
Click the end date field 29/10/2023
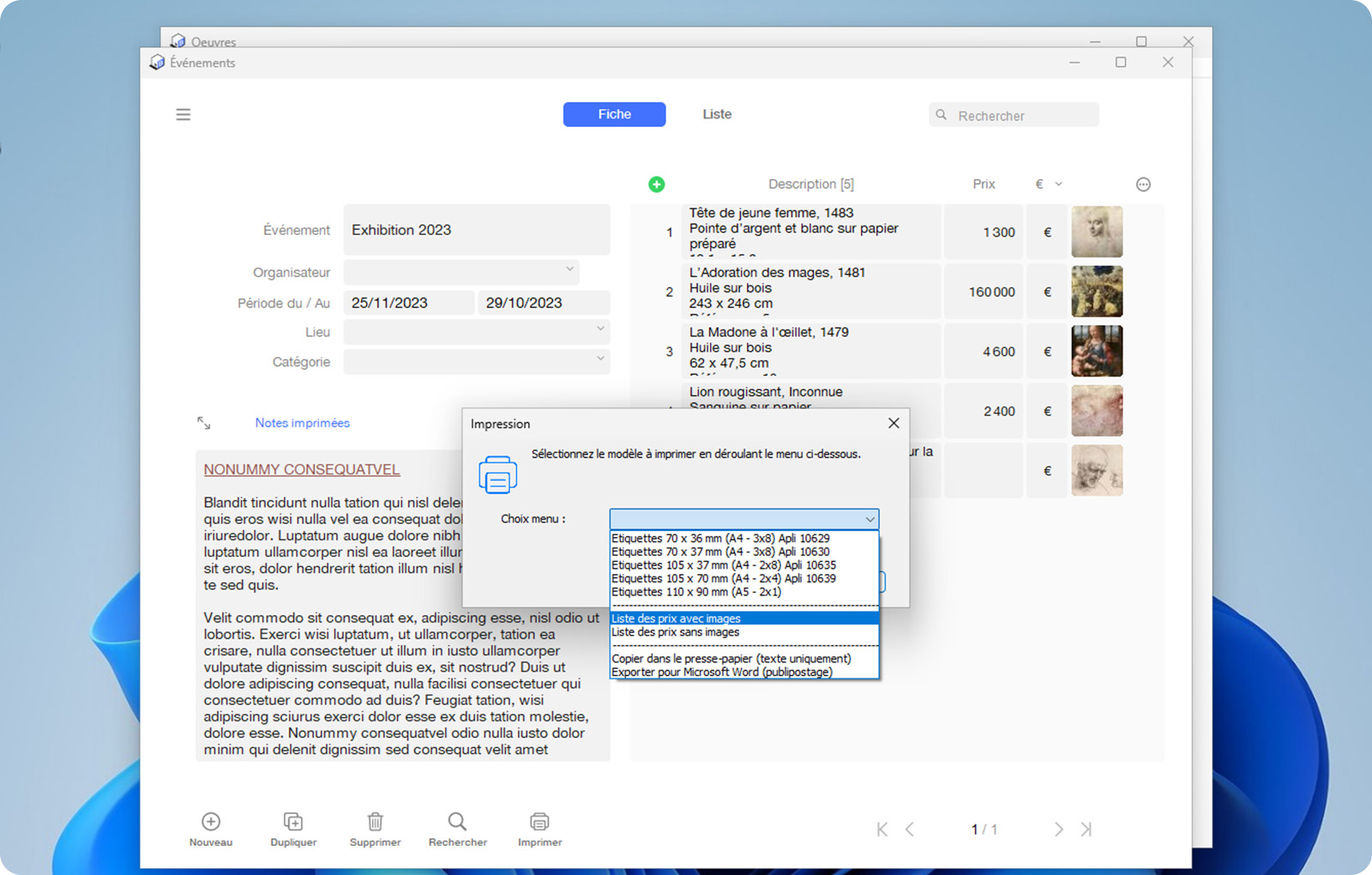pos(544,303)
